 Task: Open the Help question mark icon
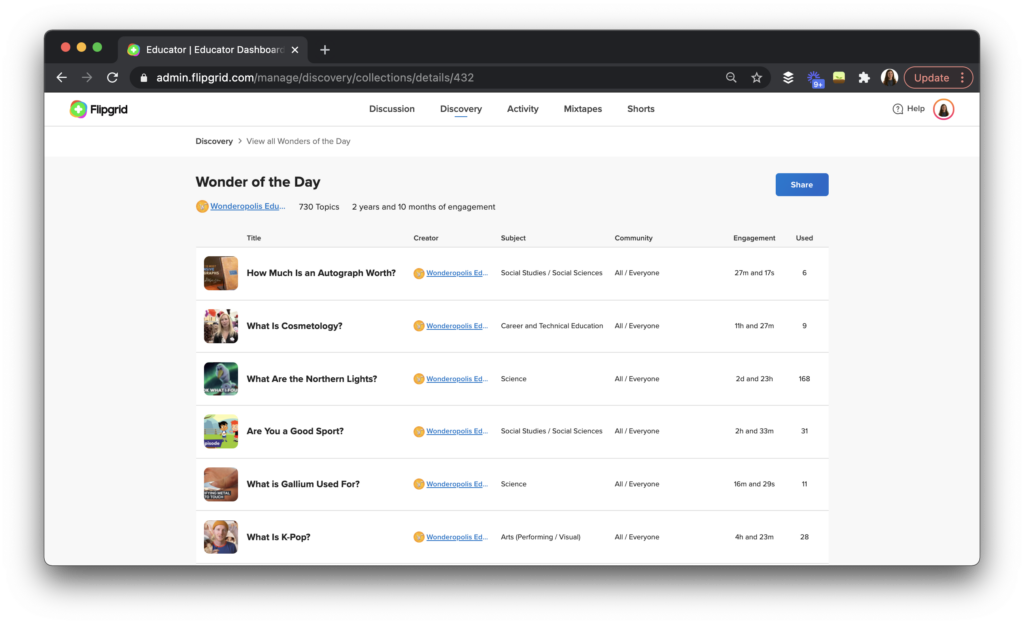point(897,109)
